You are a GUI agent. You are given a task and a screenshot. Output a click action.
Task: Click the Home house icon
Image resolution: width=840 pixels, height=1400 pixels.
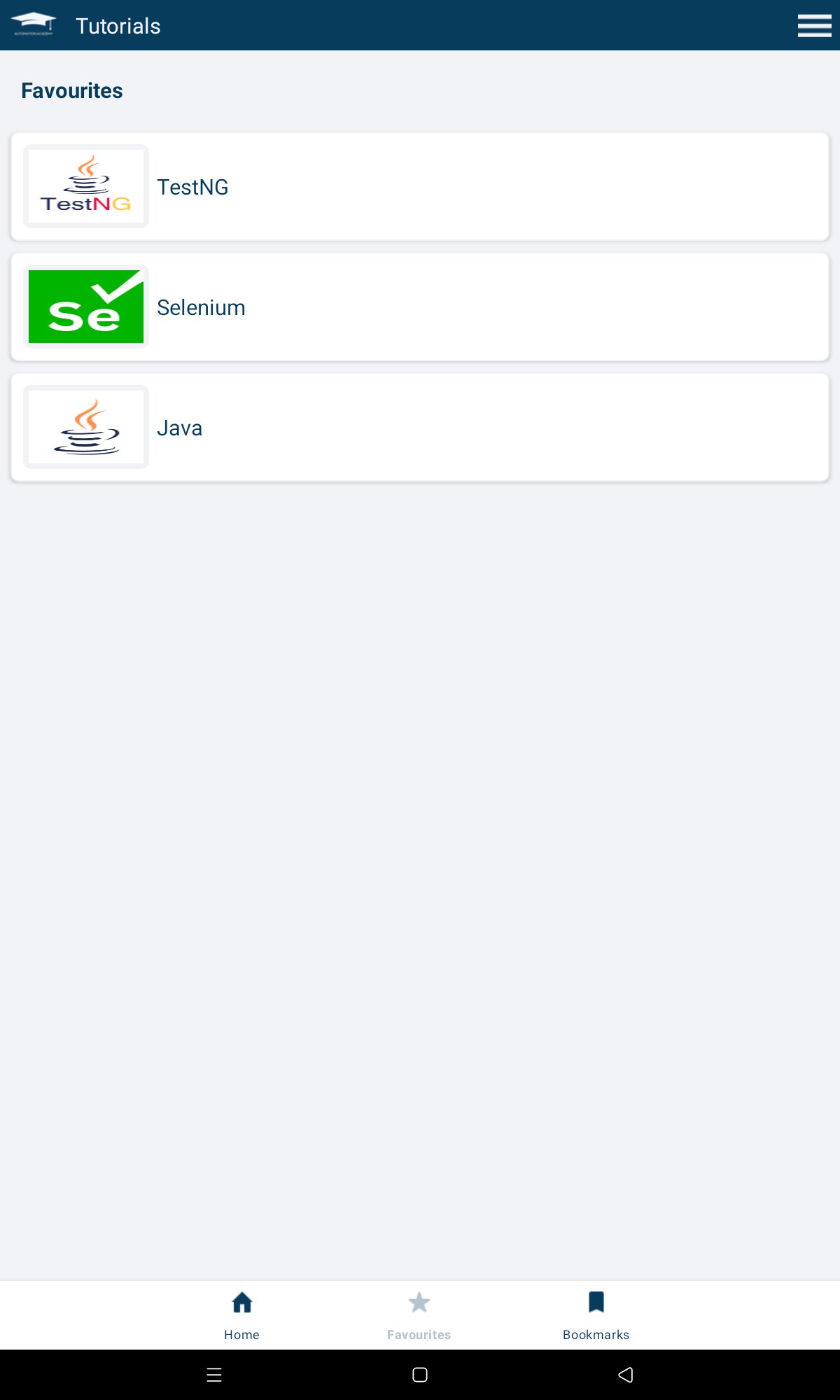coord(242,1303)
